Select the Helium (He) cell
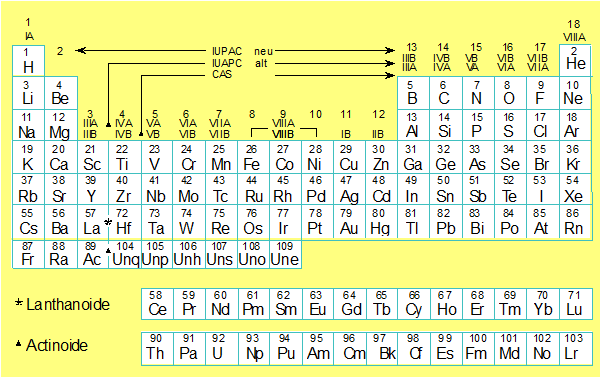Screen dimensions: 601x379 point(575,61)
